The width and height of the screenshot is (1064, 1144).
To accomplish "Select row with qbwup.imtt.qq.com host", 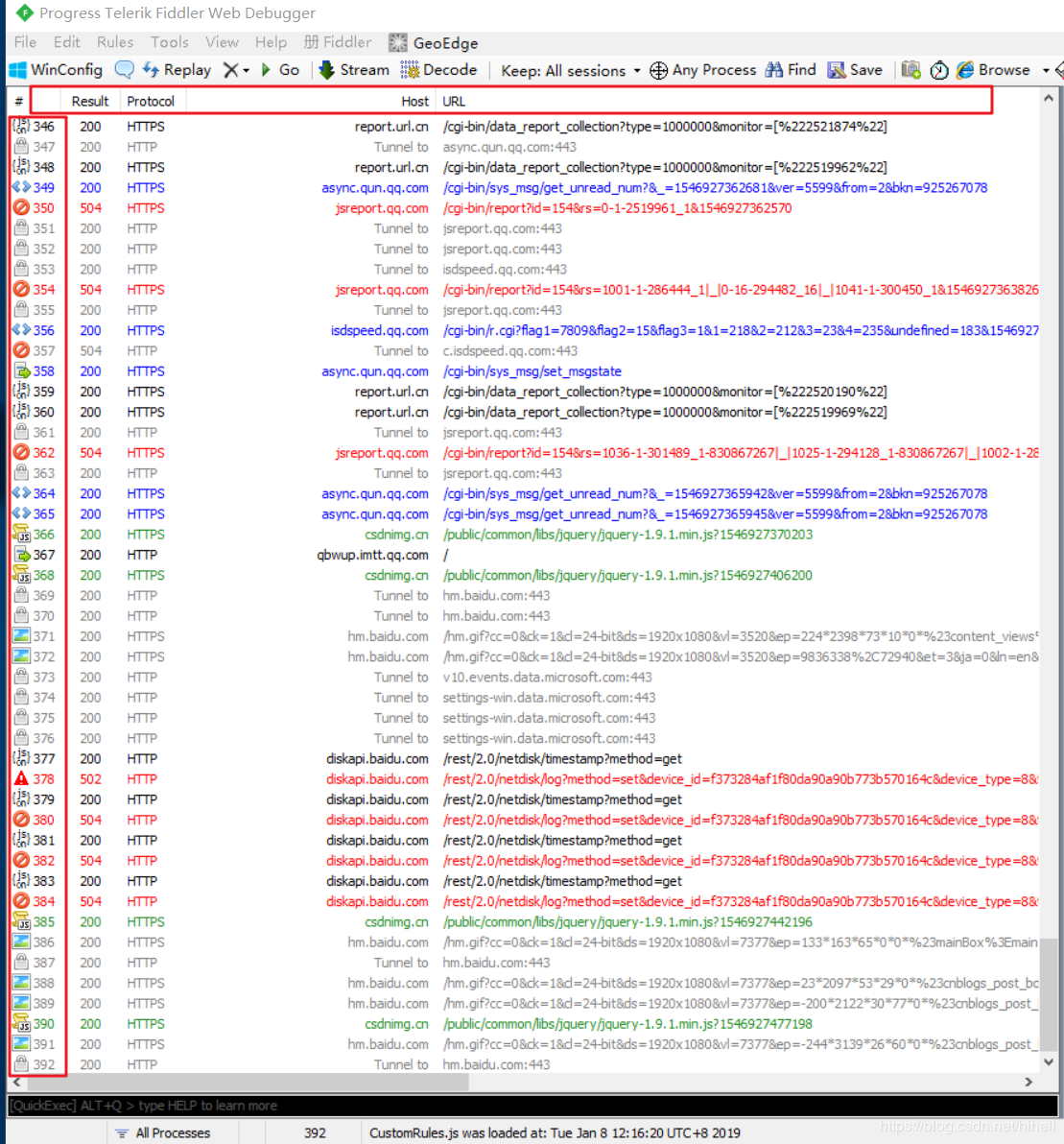I will [523, 556].
